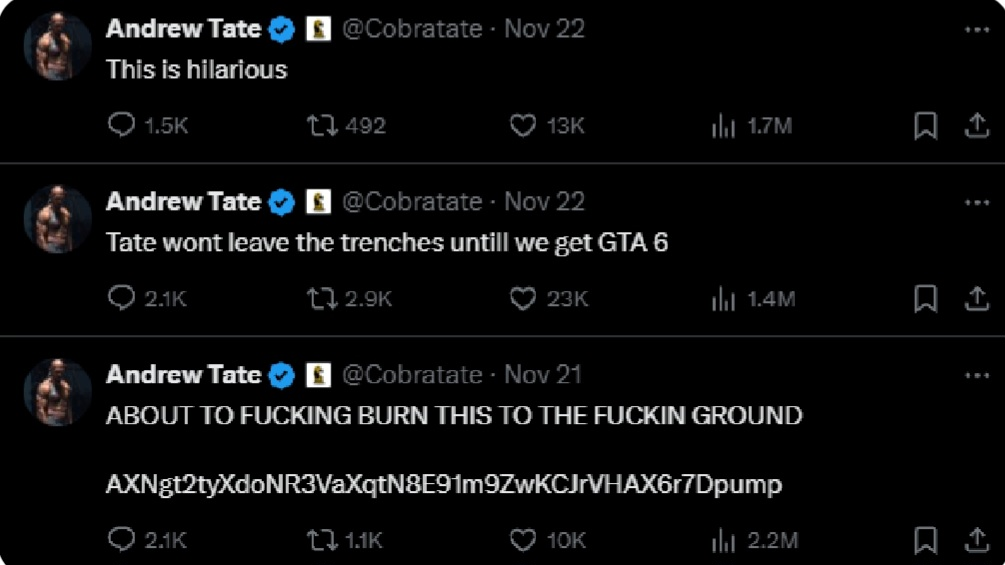Reply to the GTA 6 tweet
This screenshot has height=565, width=1005.
[122, 298]
